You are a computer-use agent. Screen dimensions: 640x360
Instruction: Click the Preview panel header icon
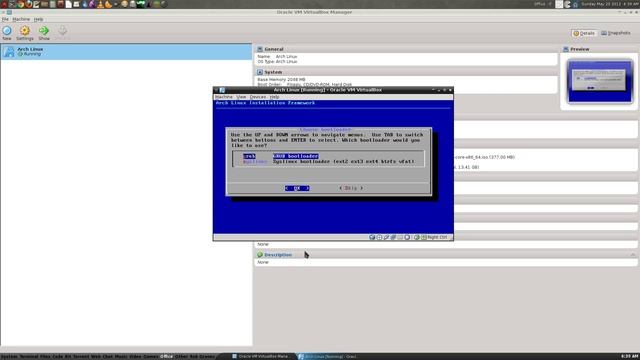tap(566, 49)
